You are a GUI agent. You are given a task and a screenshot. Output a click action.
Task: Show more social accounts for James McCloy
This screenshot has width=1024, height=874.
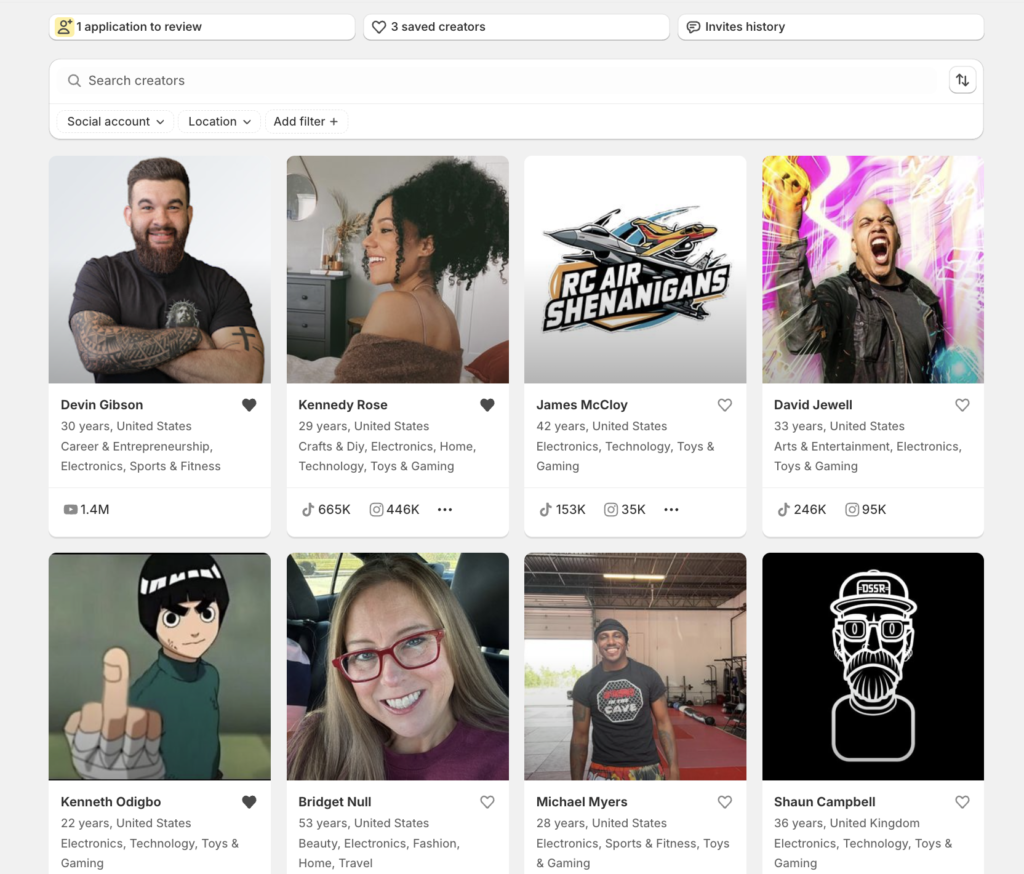pyautogui.click(x=671, y=510)
